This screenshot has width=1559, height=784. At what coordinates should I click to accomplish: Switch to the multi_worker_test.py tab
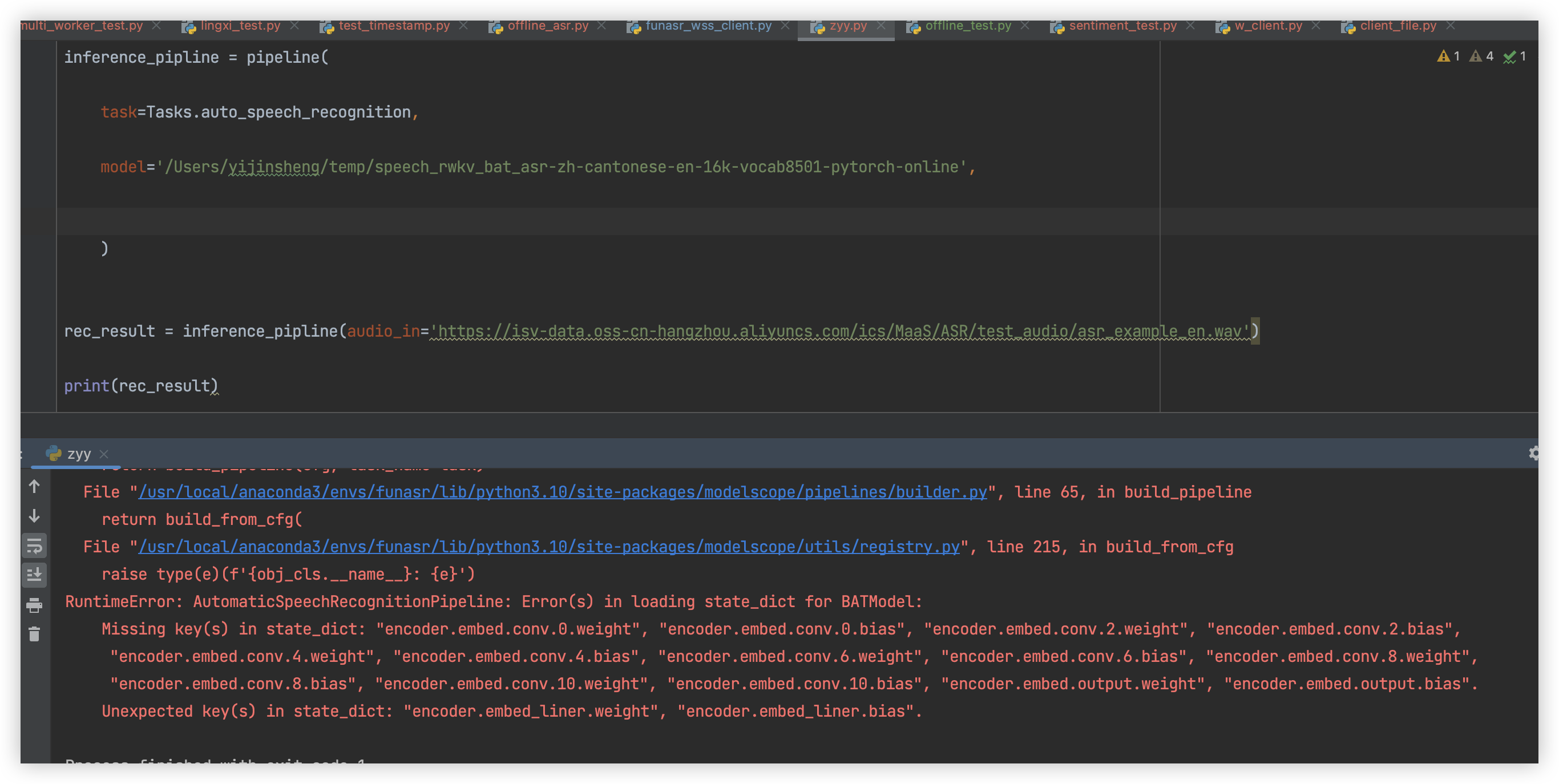(82, 26)
